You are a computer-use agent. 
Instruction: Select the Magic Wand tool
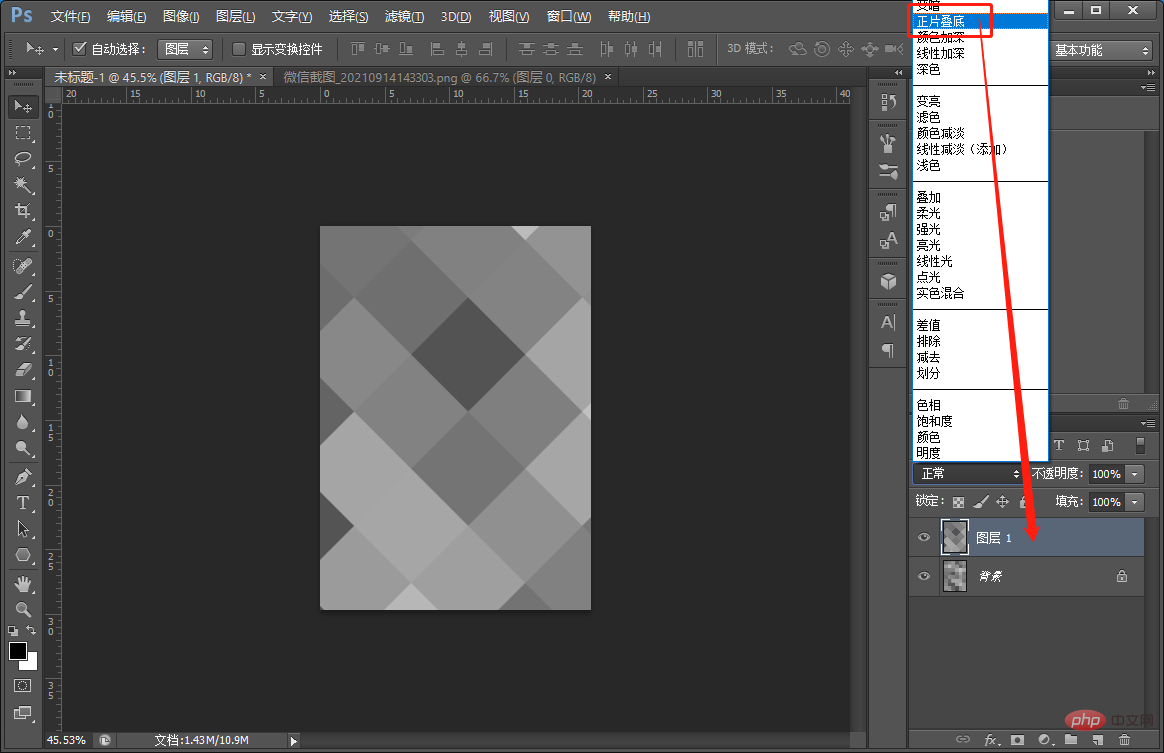coord(22,185)
